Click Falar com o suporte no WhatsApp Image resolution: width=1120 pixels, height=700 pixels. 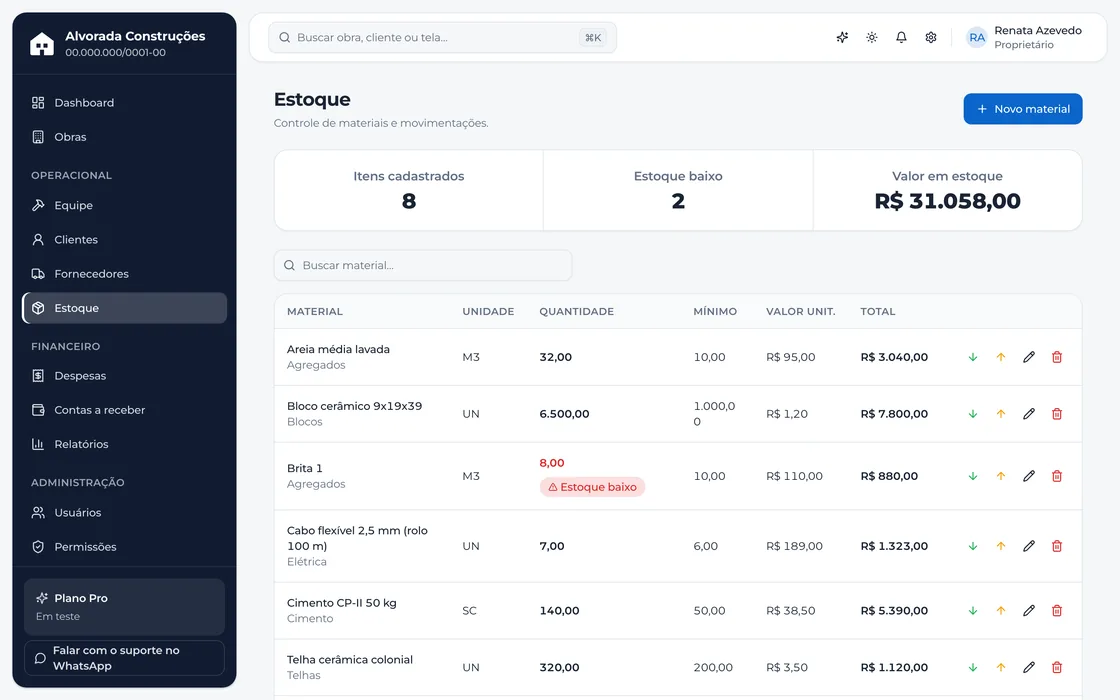coord(124,658)
